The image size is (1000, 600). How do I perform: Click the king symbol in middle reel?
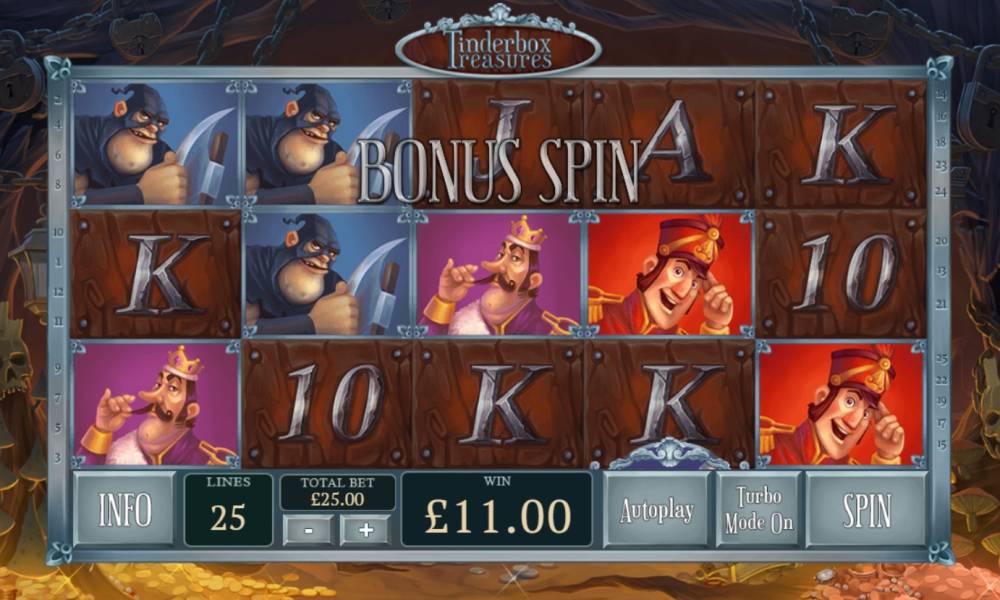499,274
